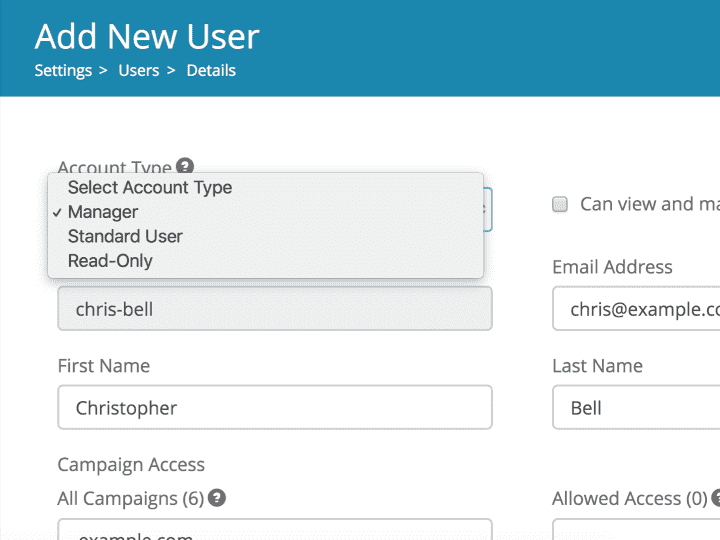Click the Details breadcrumb item
Screen dimensions: 720x540
pos(211,71)
